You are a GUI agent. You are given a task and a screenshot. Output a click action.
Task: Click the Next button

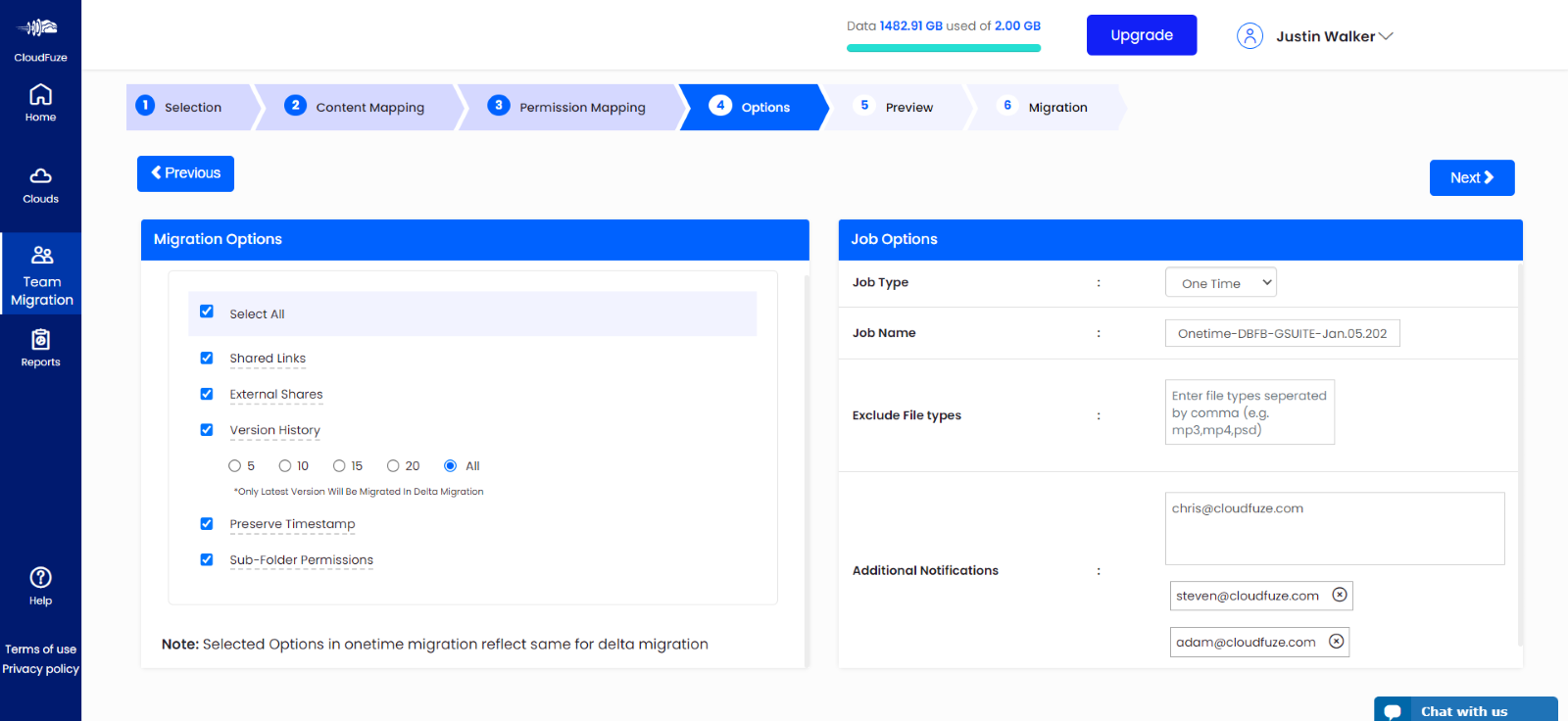click(x=1472, y=177)
